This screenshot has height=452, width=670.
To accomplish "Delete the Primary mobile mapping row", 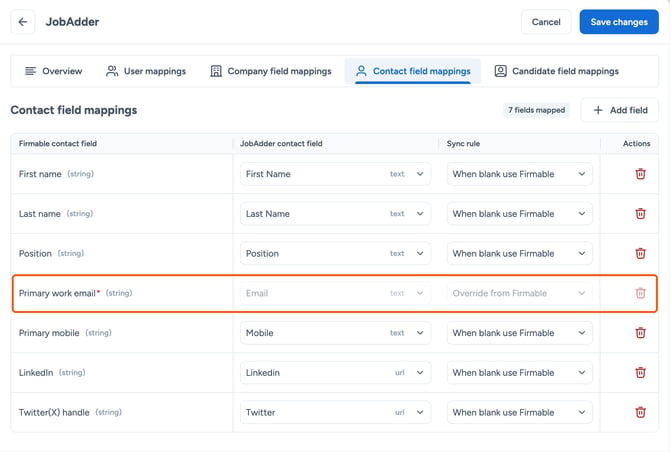I will tap(640, 333).
